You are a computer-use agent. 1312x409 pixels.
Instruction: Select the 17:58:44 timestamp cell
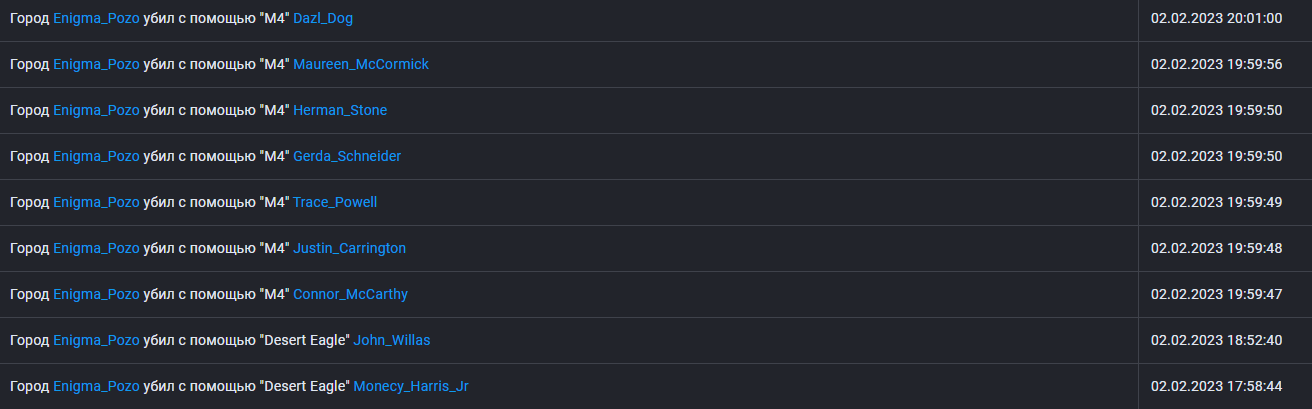[1216, 386]
